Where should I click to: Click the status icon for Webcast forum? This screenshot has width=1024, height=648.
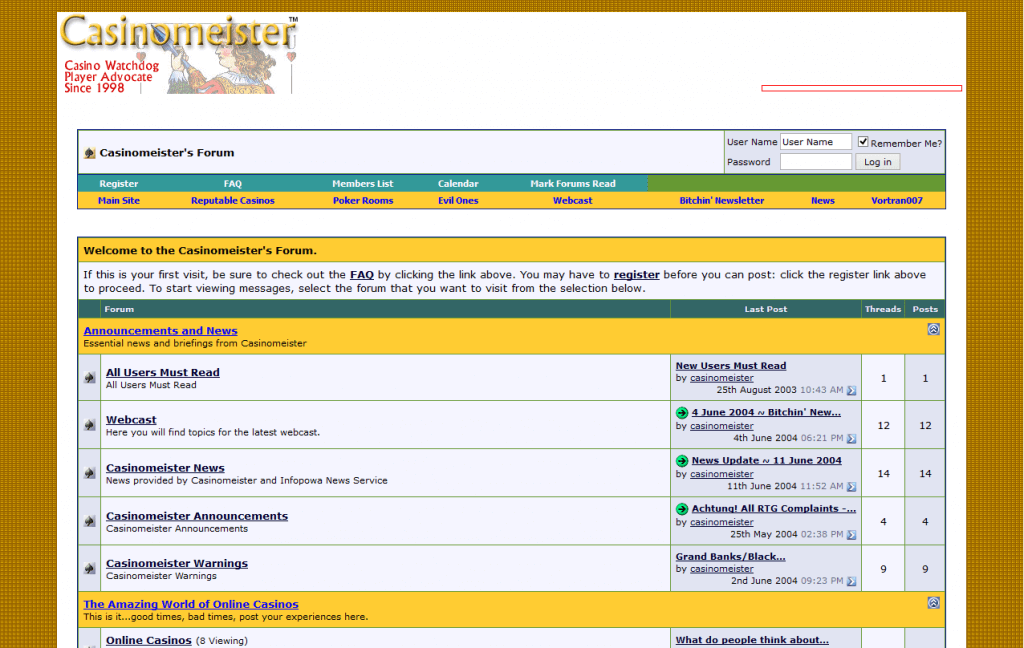(x=89, y=425)
